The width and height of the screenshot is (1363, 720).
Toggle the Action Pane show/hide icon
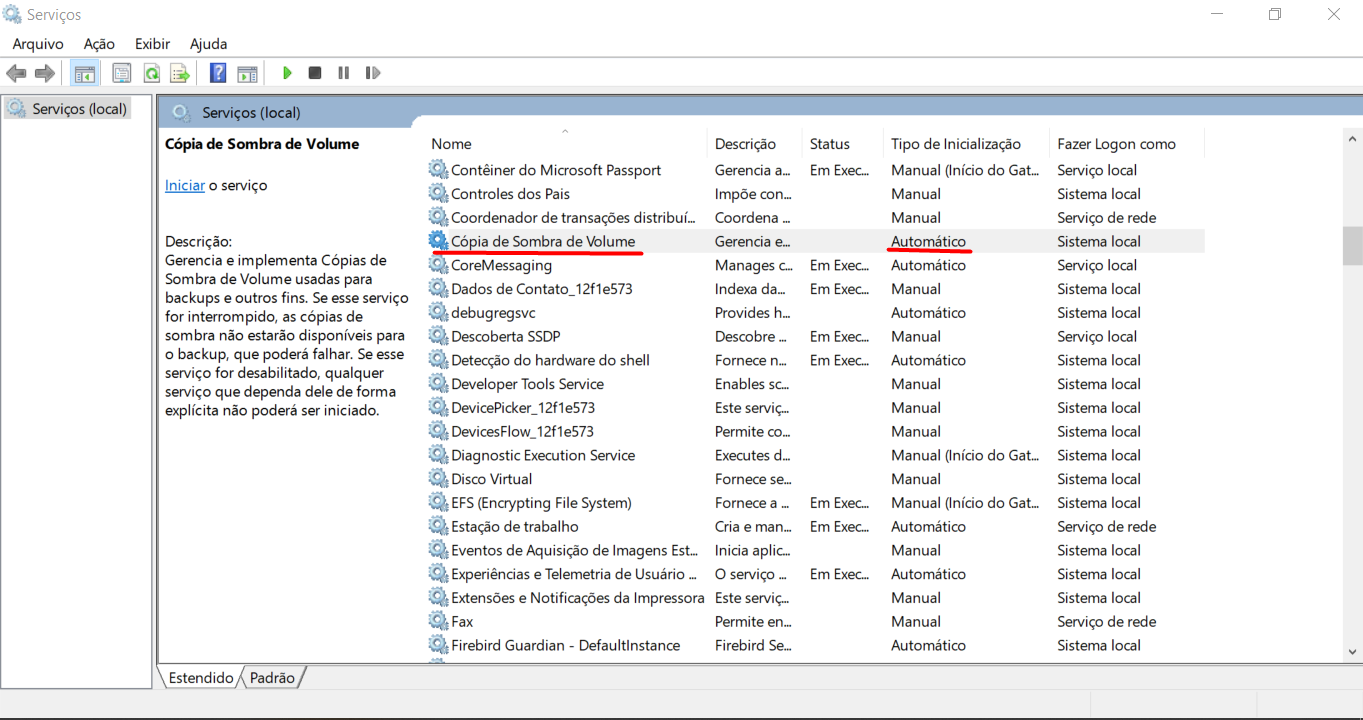(247, 73)
